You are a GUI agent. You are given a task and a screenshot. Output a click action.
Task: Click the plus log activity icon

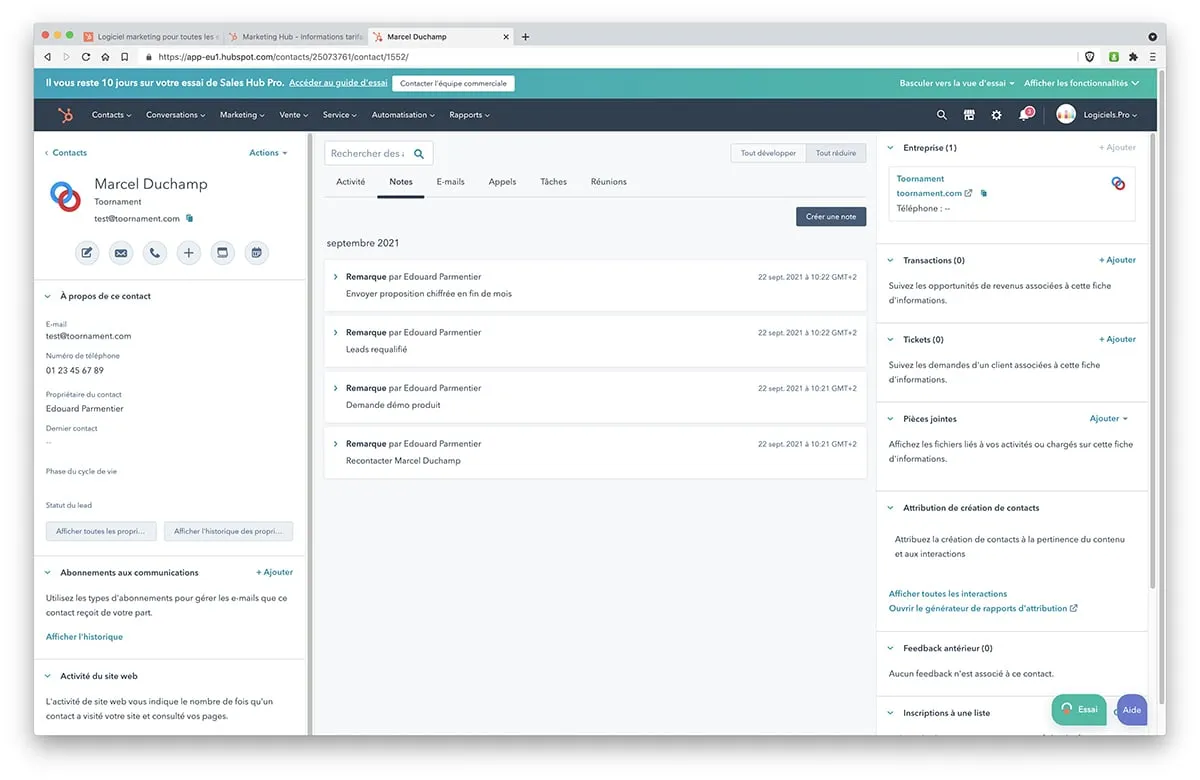(x=189, y=253)
